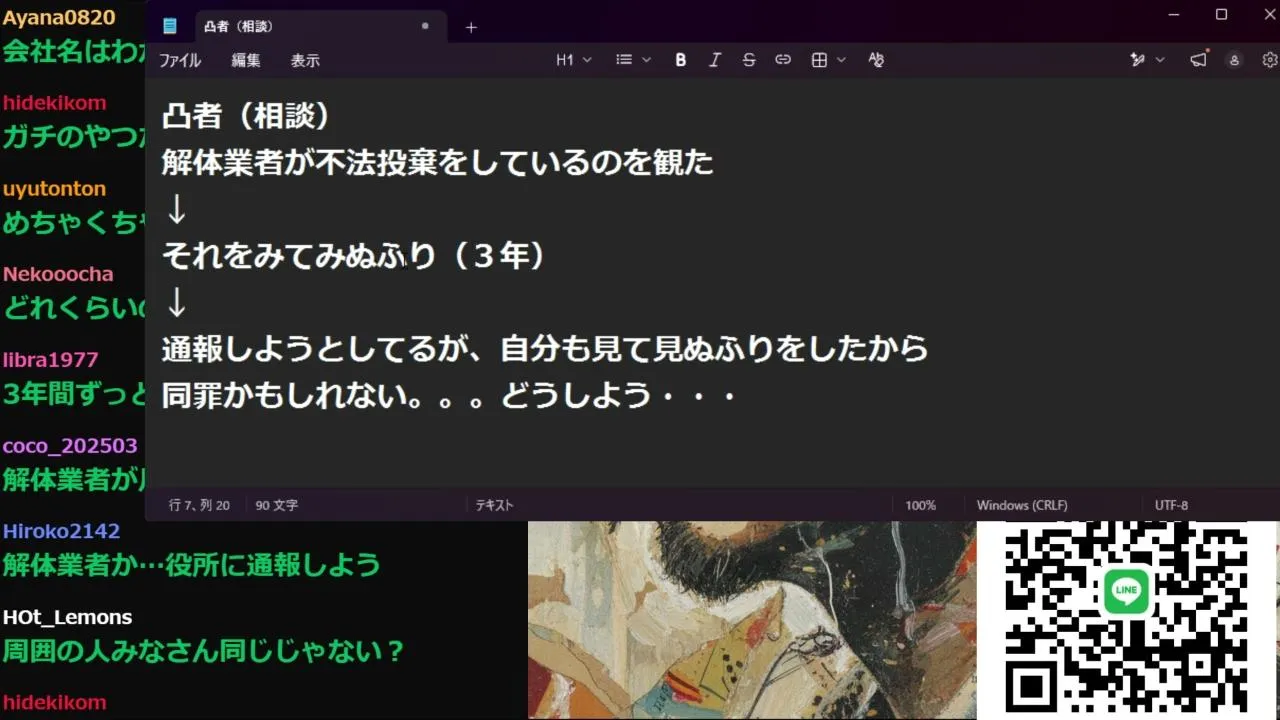Click the line それをみてみぬふり（３年）
1280x720 pixels.
354,256
